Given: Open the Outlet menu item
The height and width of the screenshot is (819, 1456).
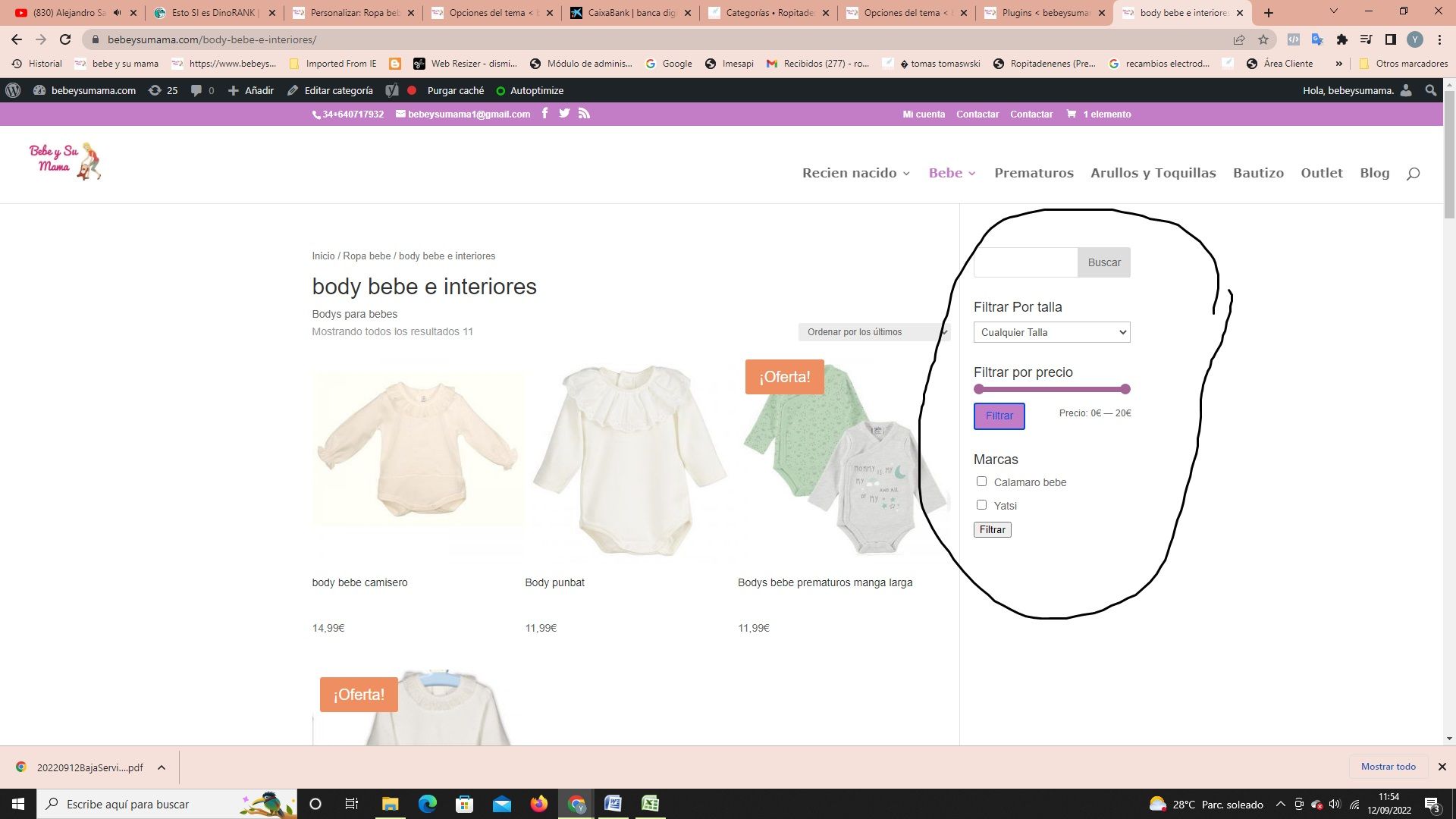Looking at the screenshot, I should (1322, 173).
